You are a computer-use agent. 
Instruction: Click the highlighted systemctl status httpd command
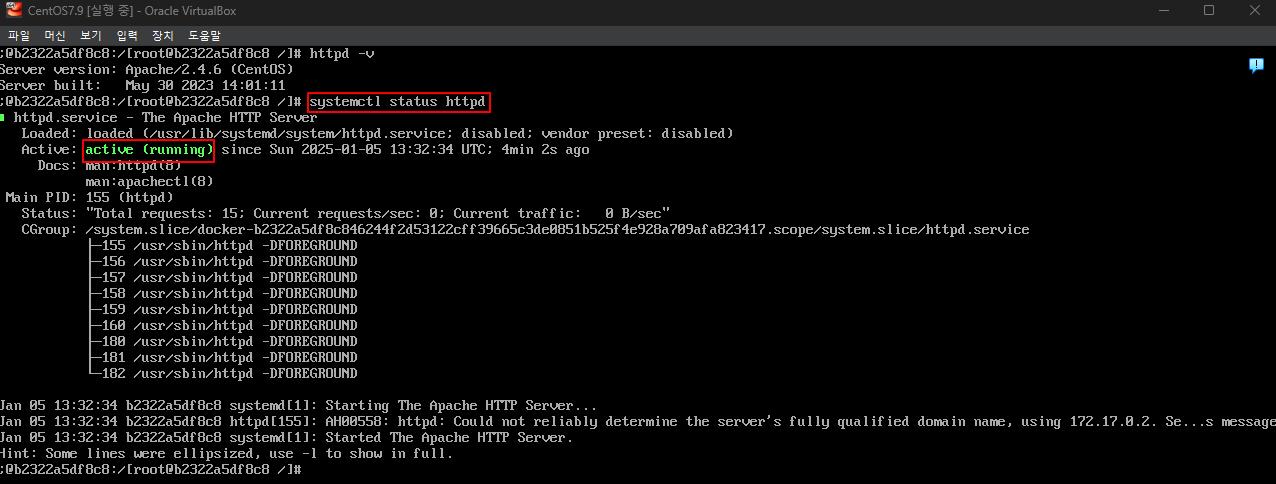click(397, 102)
